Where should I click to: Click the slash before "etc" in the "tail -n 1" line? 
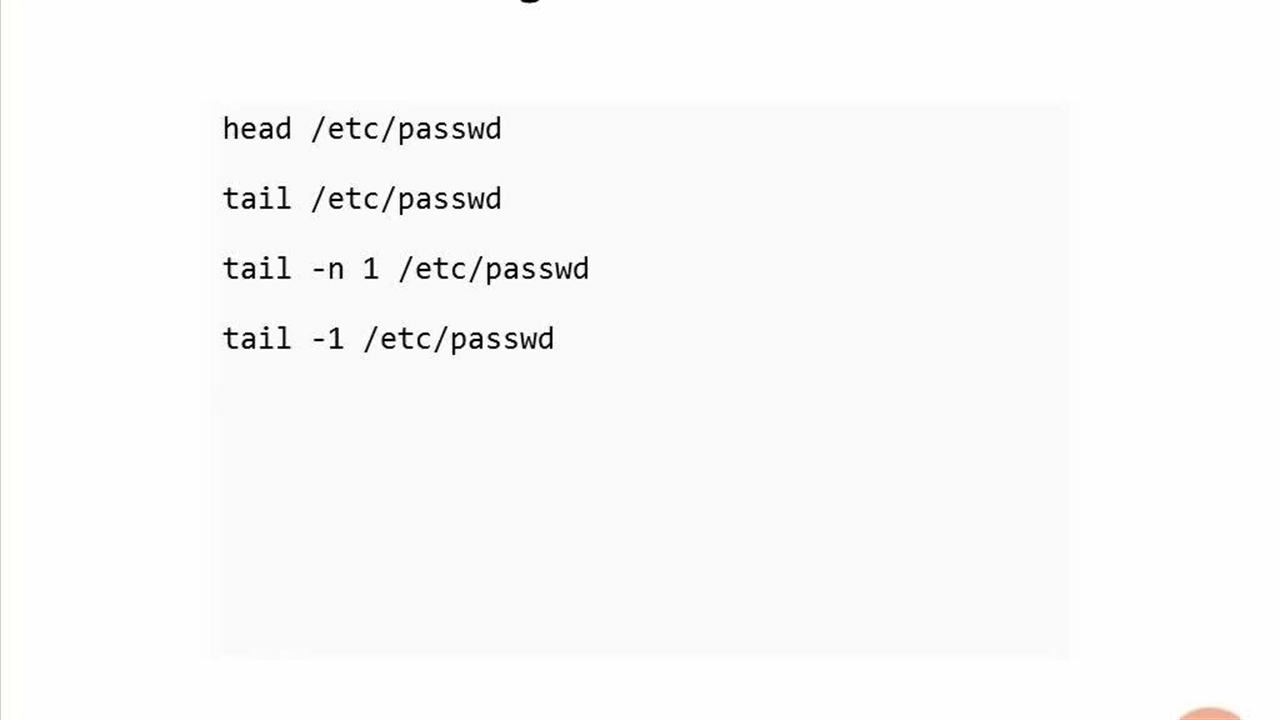click(406, 269)
